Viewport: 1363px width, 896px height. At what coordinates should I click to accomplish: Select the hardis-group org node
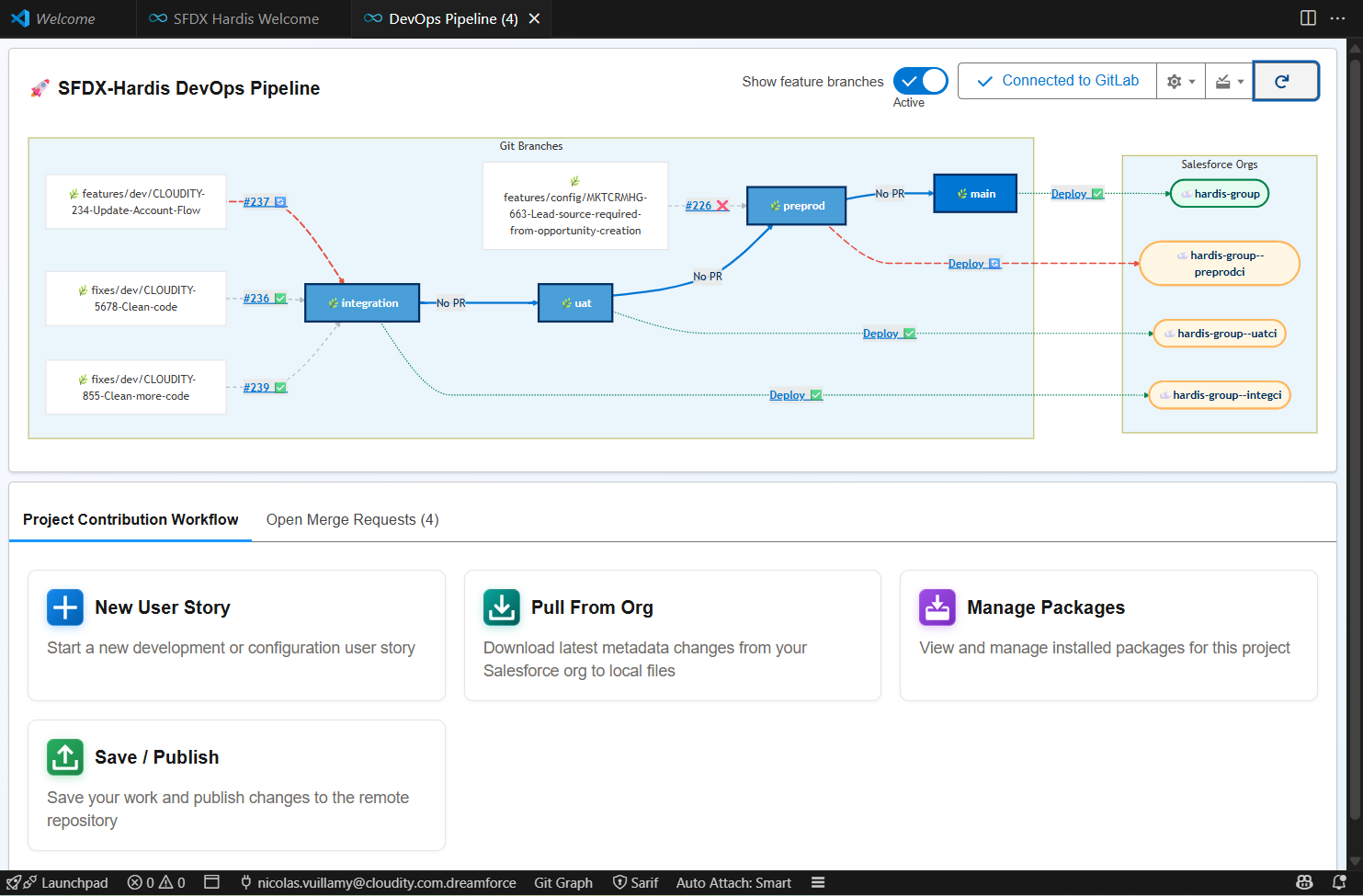tap(1219, 193)
